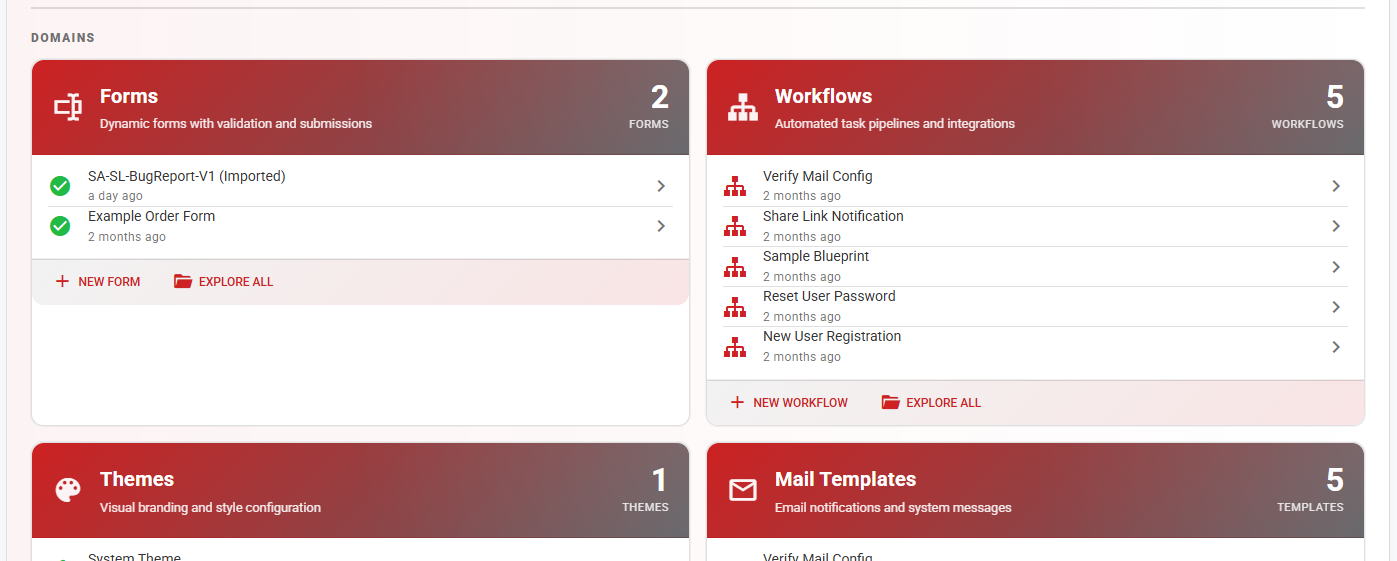
Task: Click the DOMAINS section heading
Action: (63, 38)
